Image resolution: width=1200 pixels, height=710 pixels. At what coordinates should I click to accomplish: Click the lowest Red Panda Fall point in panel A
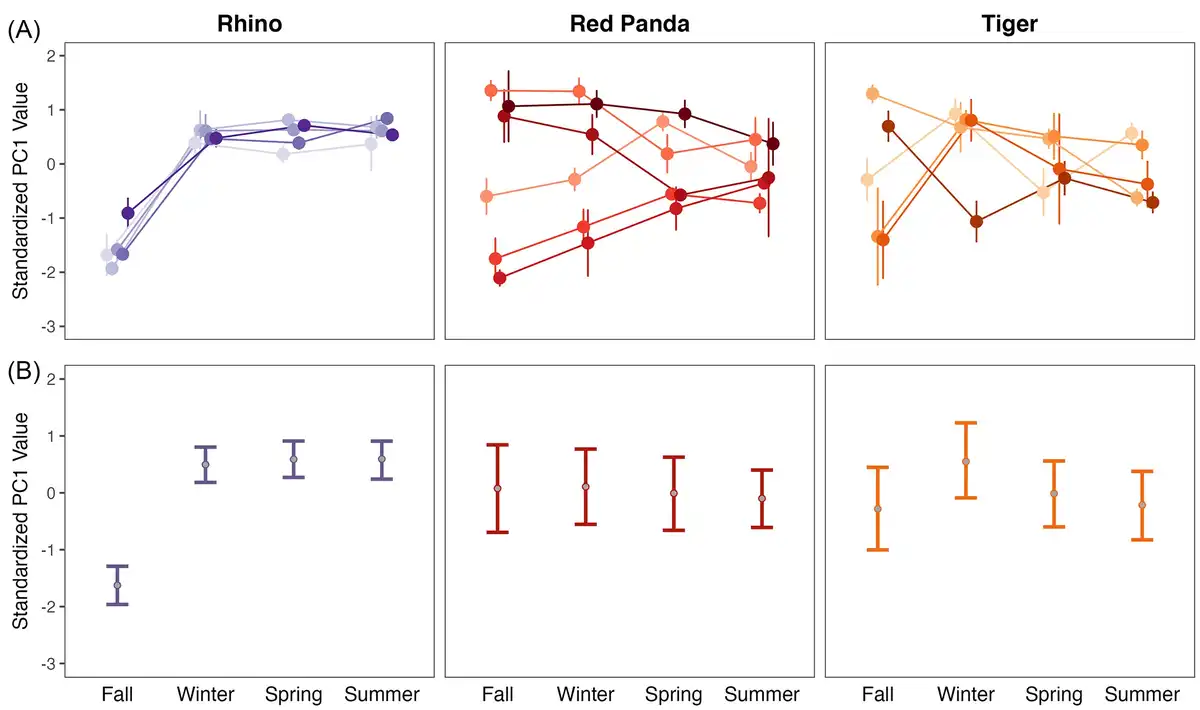pyautogui.click(x=500, y=278)
